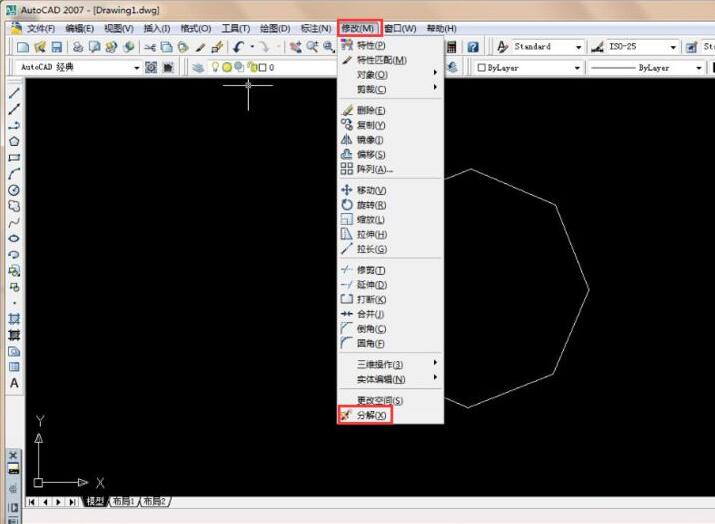
Task: Switch to the 模型 tab
Action: pyautogui.click(x=95, y=501)
